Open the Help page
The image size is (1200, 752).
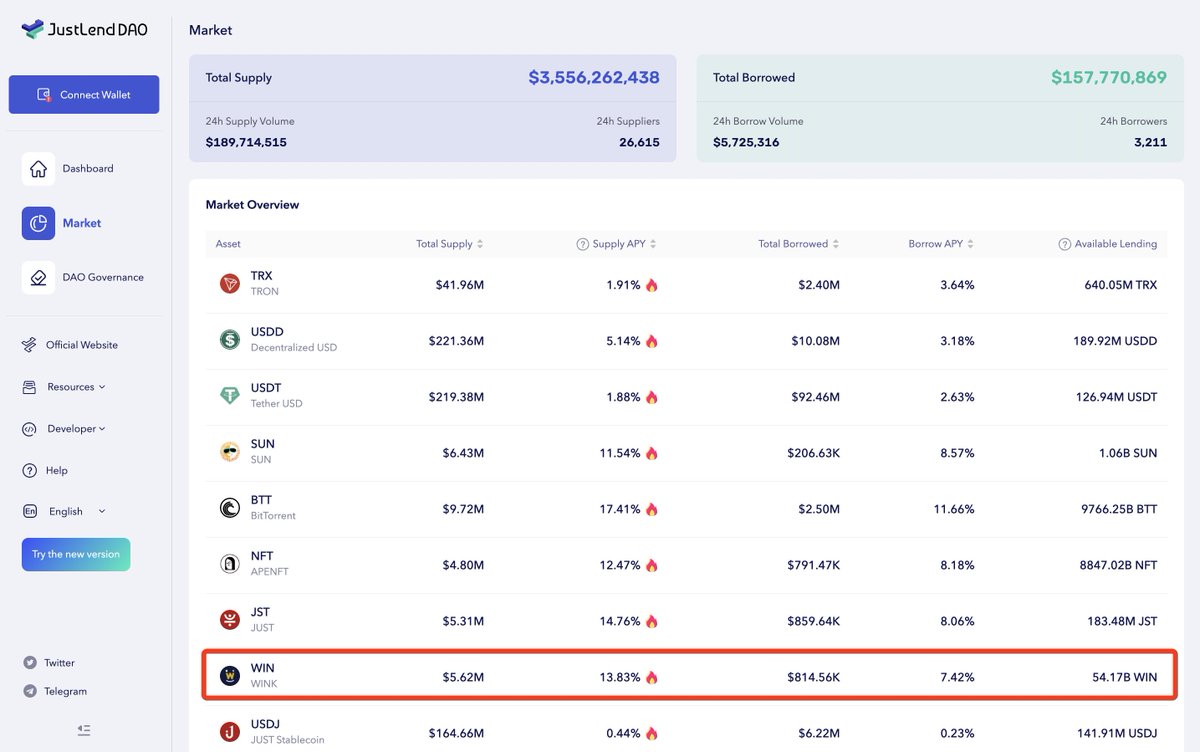click(57, 470)
